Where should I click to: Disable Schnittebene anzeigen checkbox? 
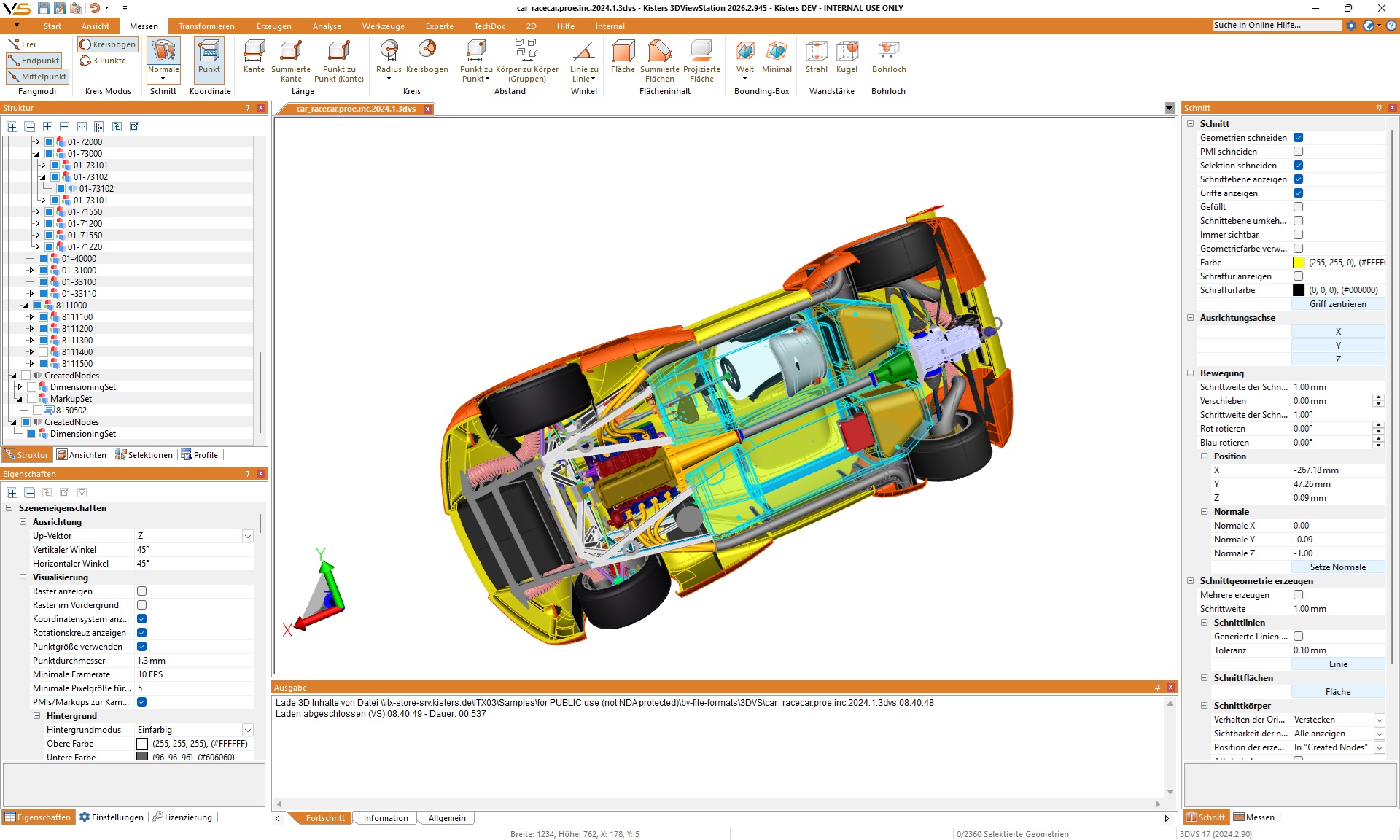(1298, 179)
